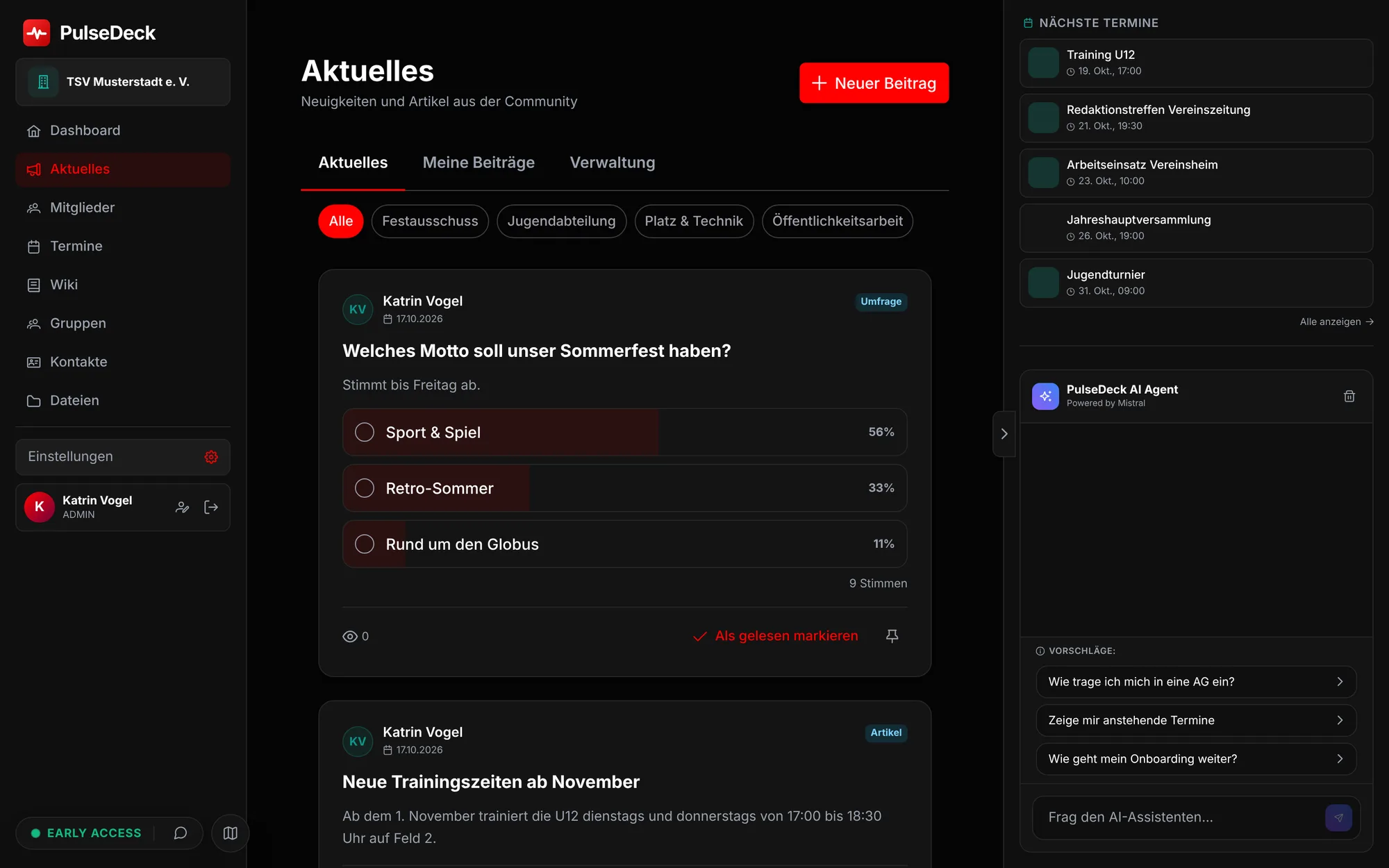The image size is (1389, 868).
Task: Expand suggestion Zeige mir anstehende Termine
Action: pos(1196,721)
